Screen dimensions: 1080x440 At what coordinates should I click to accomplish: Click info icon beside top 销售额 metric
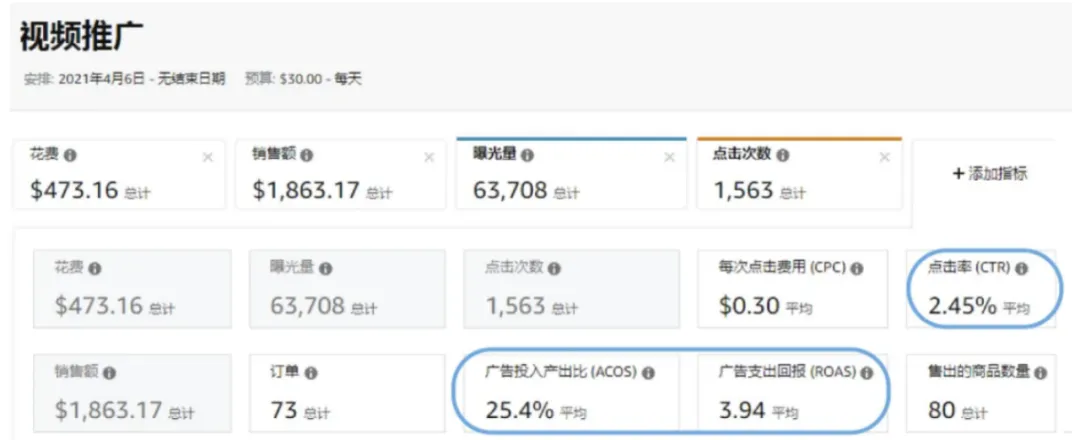click(x=307, y=156)
